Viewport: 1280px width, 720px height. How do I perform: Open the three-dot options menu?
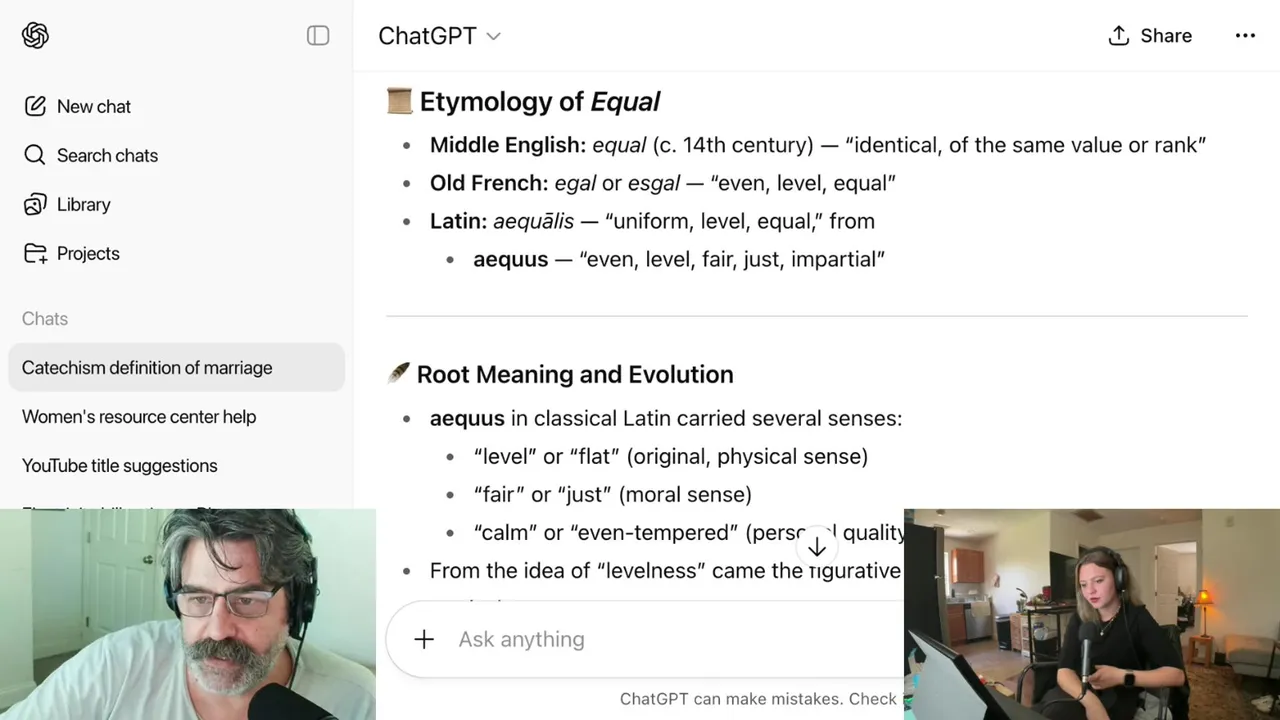coord(1245,35)
